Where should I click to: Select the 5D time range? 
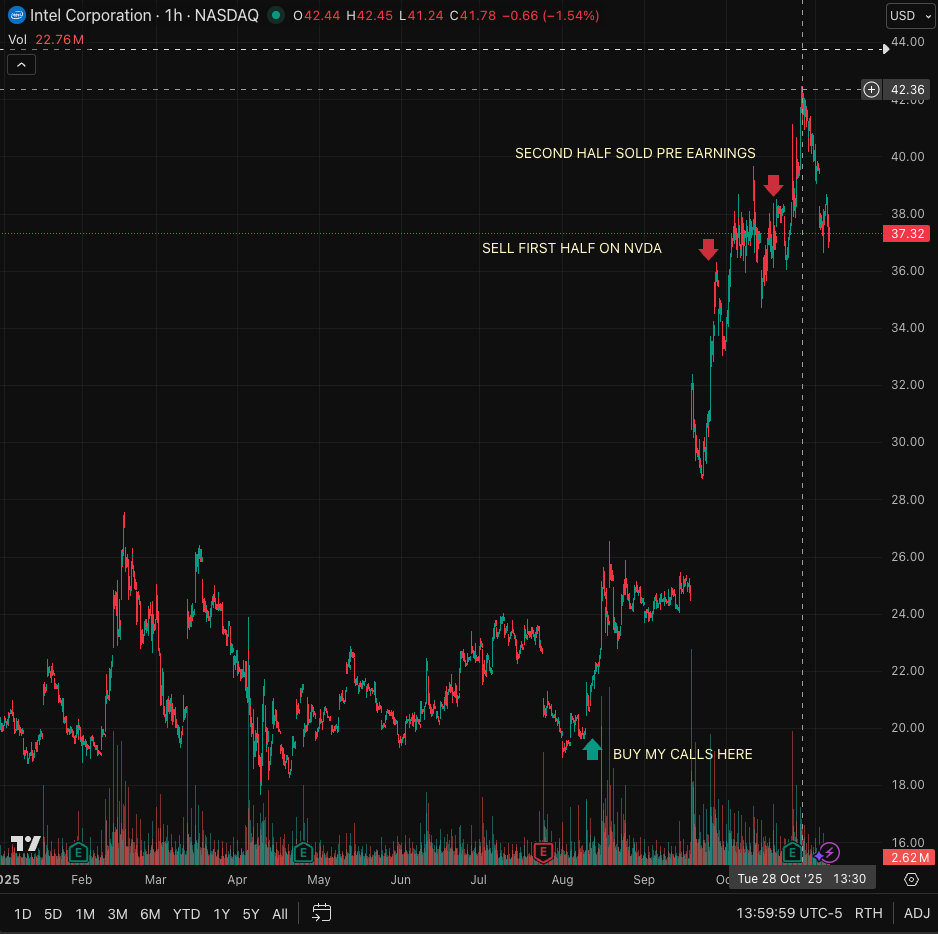tap(53, 914)
